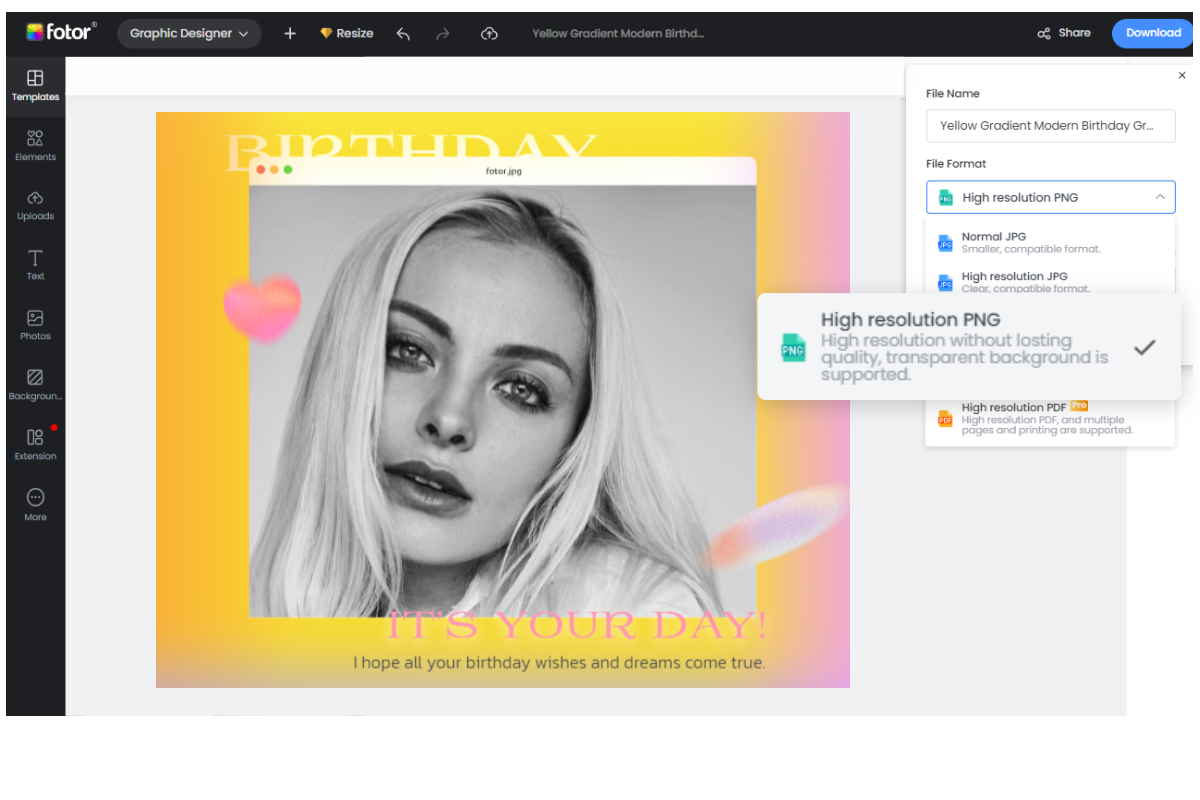Click the cloud save icon
Screen dimensions: 1200x800
[x=489, y=33]
